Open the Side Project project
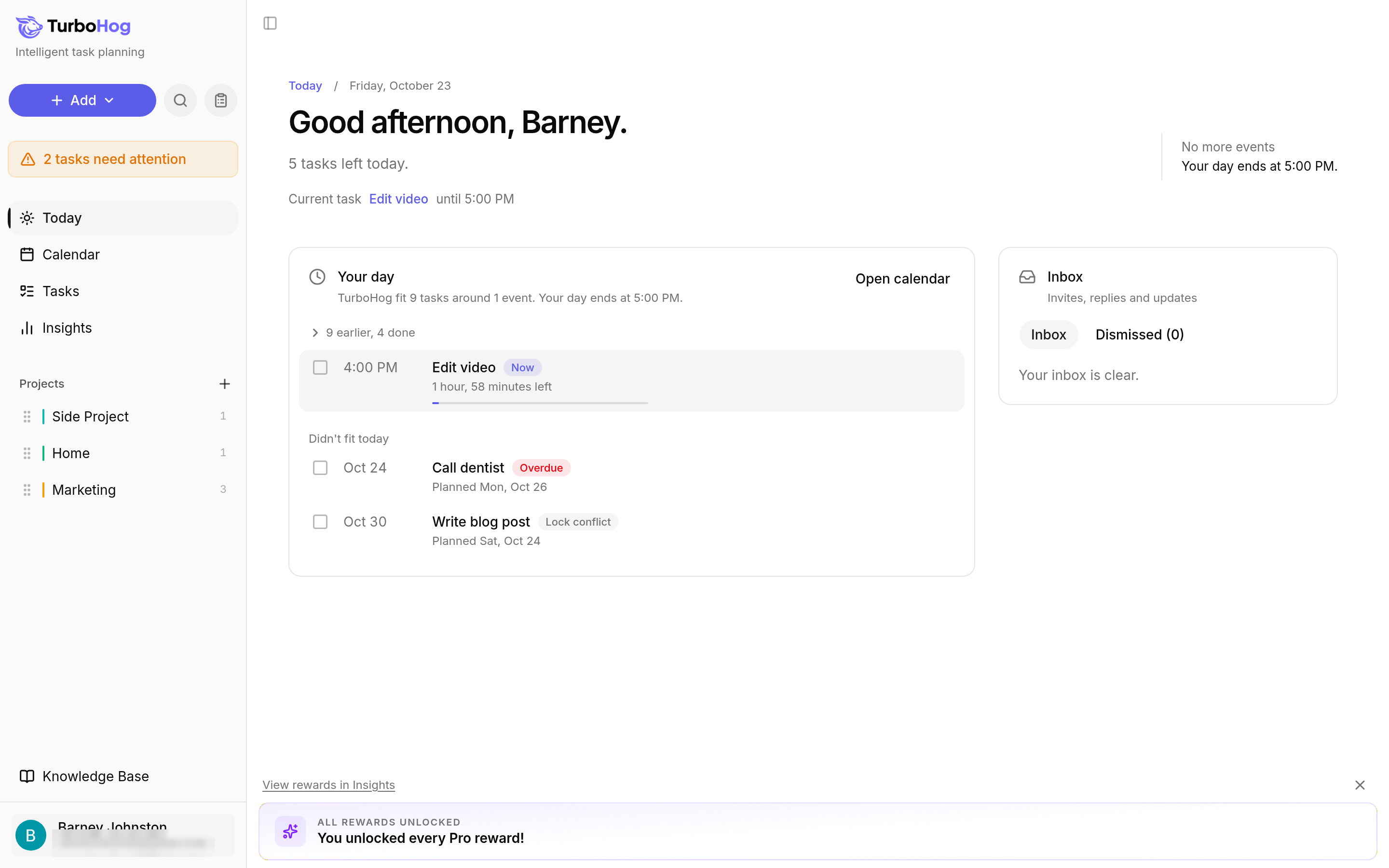This screenshot has height=868, width=1389. 123,416
